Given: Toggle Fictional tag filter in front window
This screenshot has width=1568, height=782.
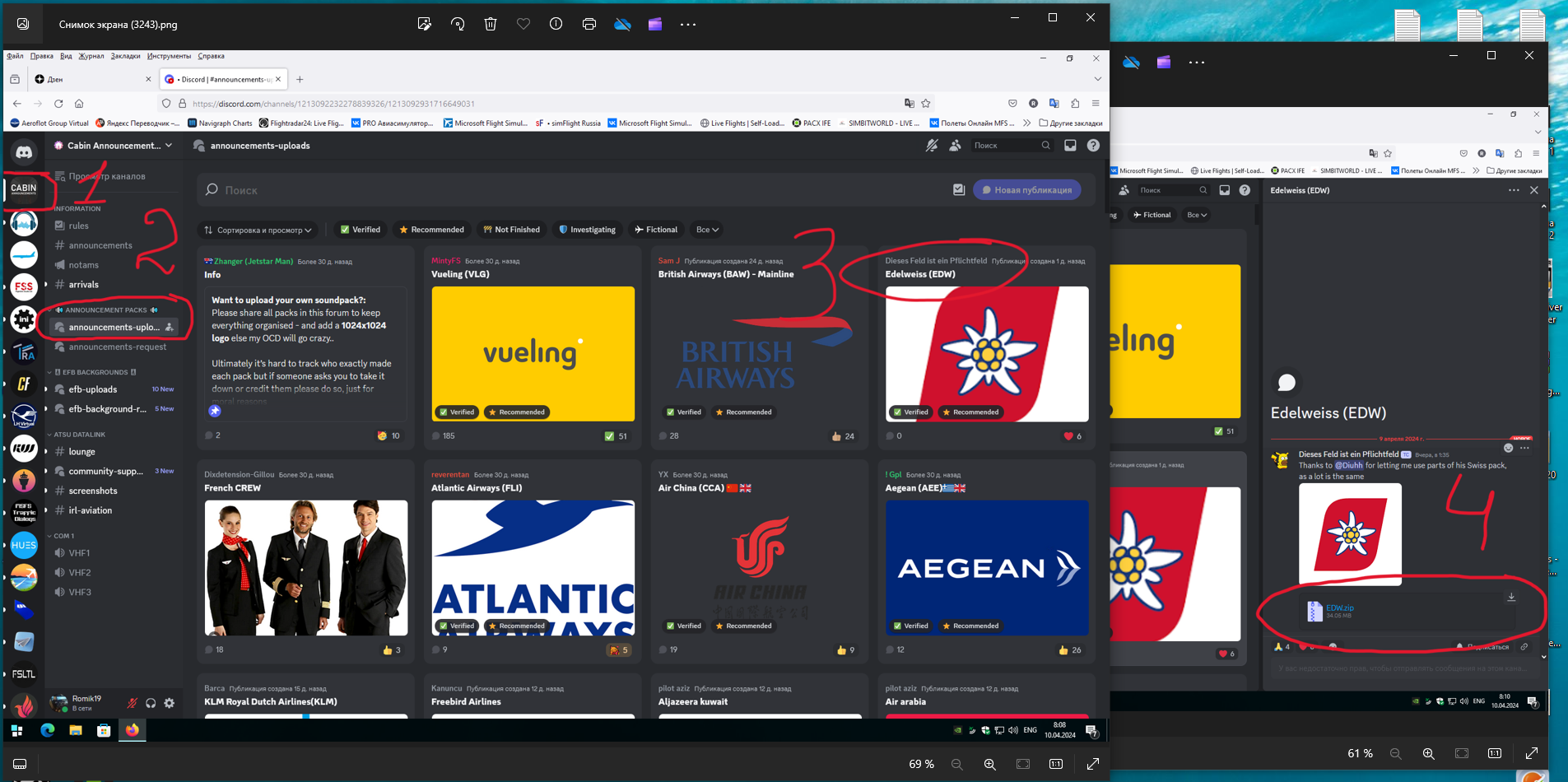Looking at the screenshot, I should [656, 230].
